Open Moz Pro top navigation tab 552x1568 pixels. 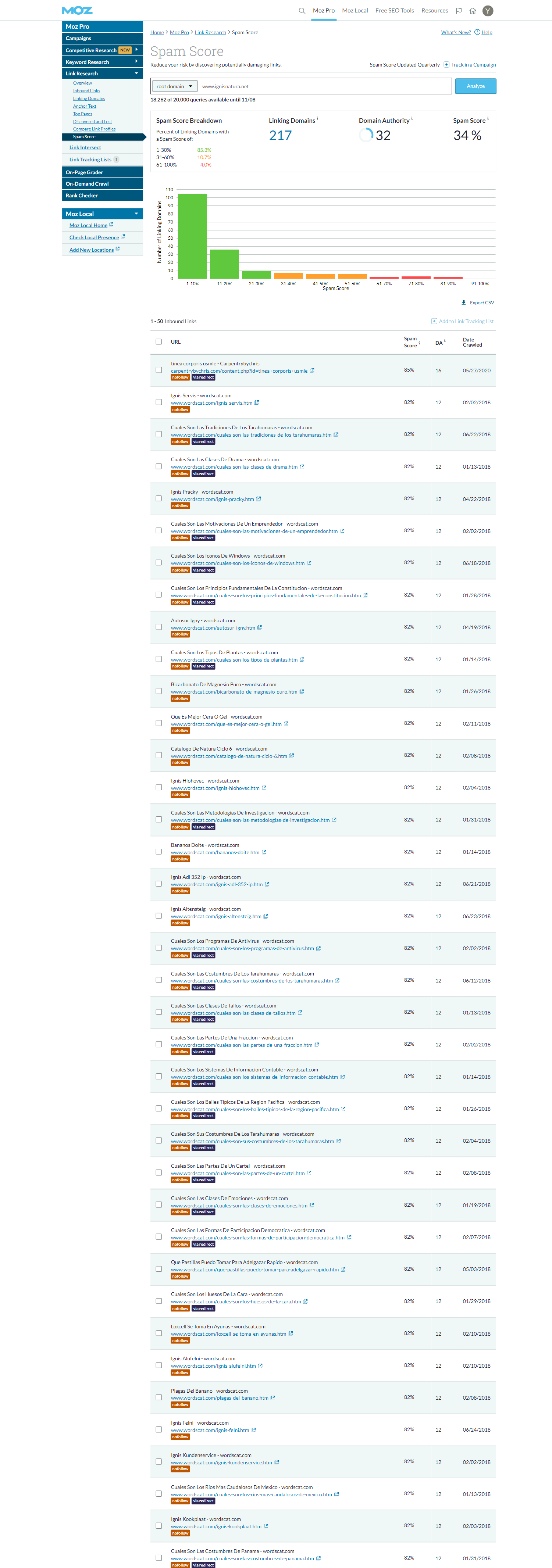(x=324, y=10)
